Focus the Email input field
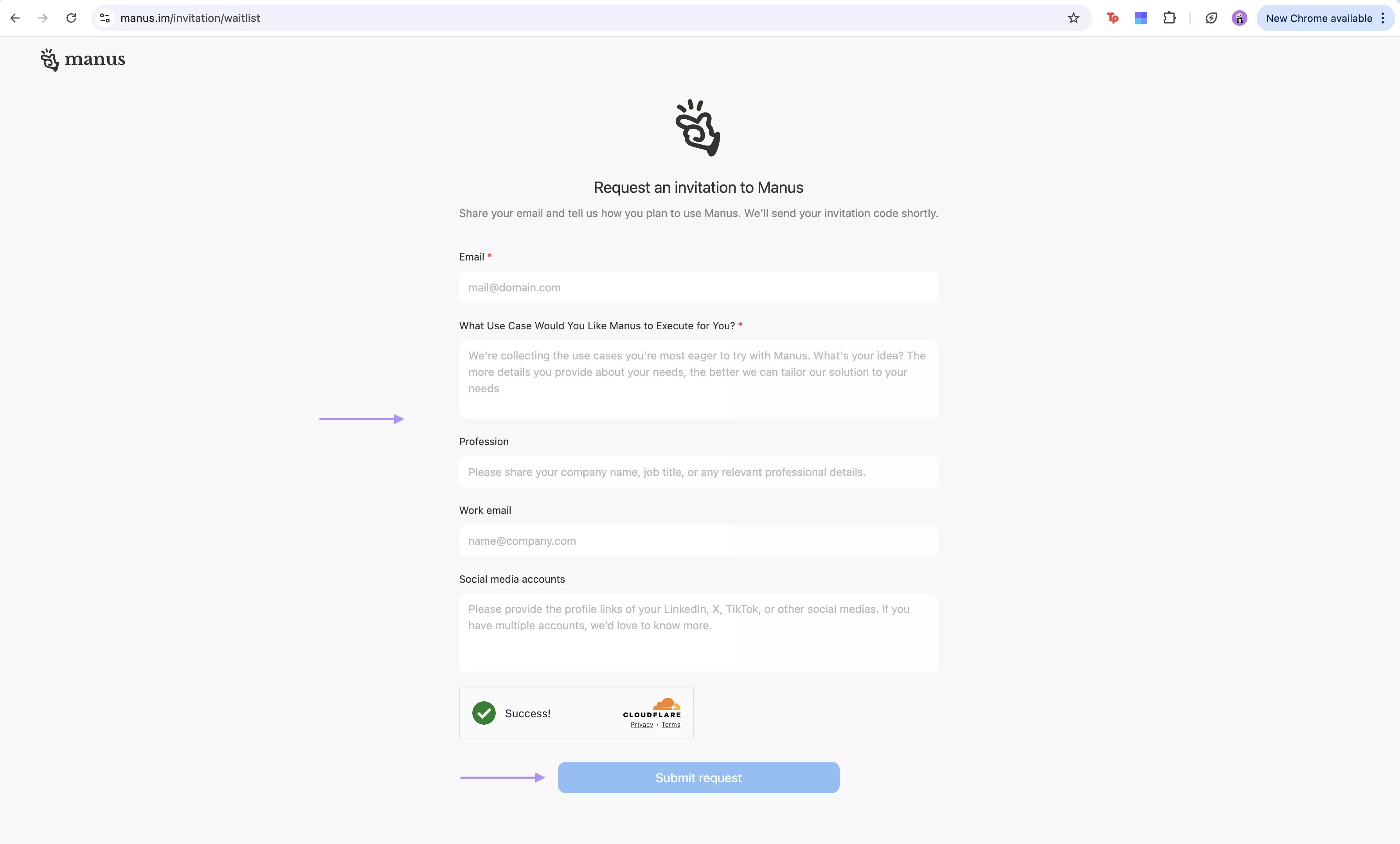 click(x=698, y=287)
